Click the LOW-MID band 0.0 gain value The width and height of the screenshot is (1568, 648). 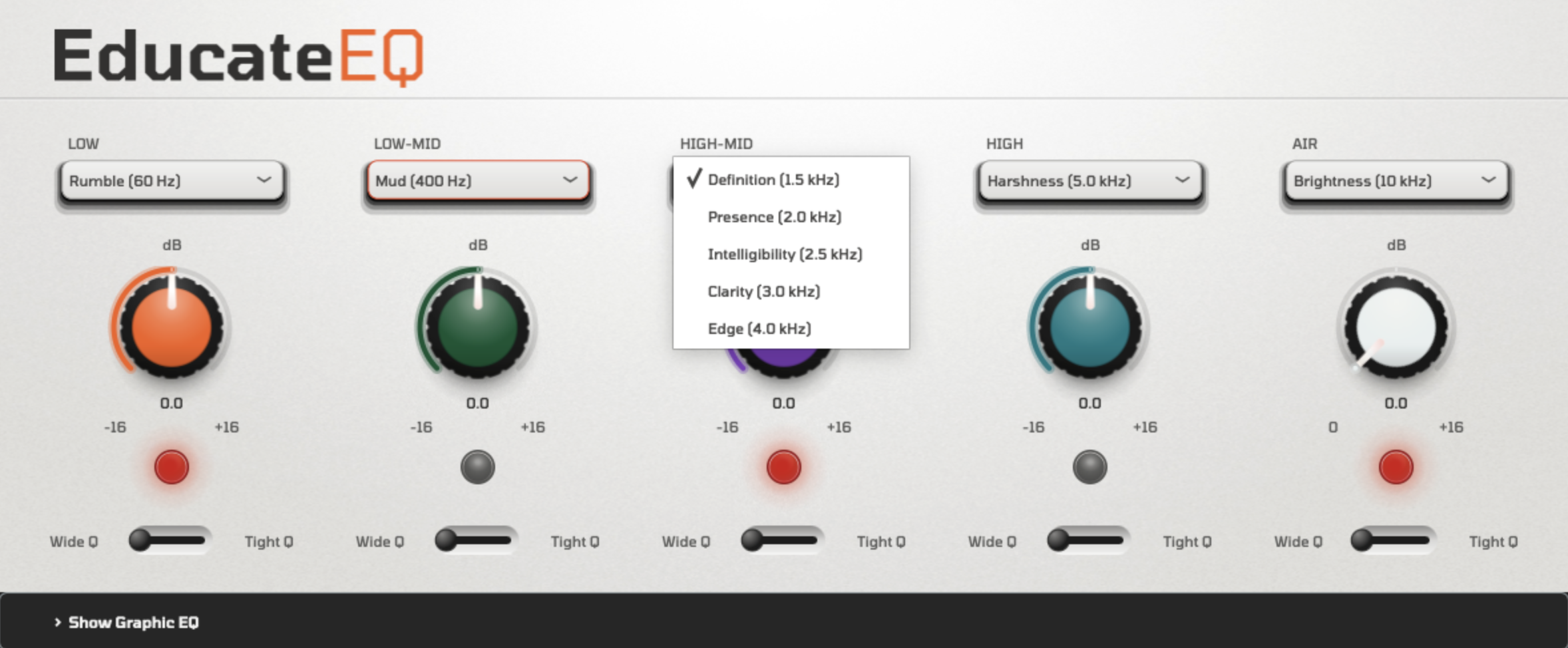point(477,403)
